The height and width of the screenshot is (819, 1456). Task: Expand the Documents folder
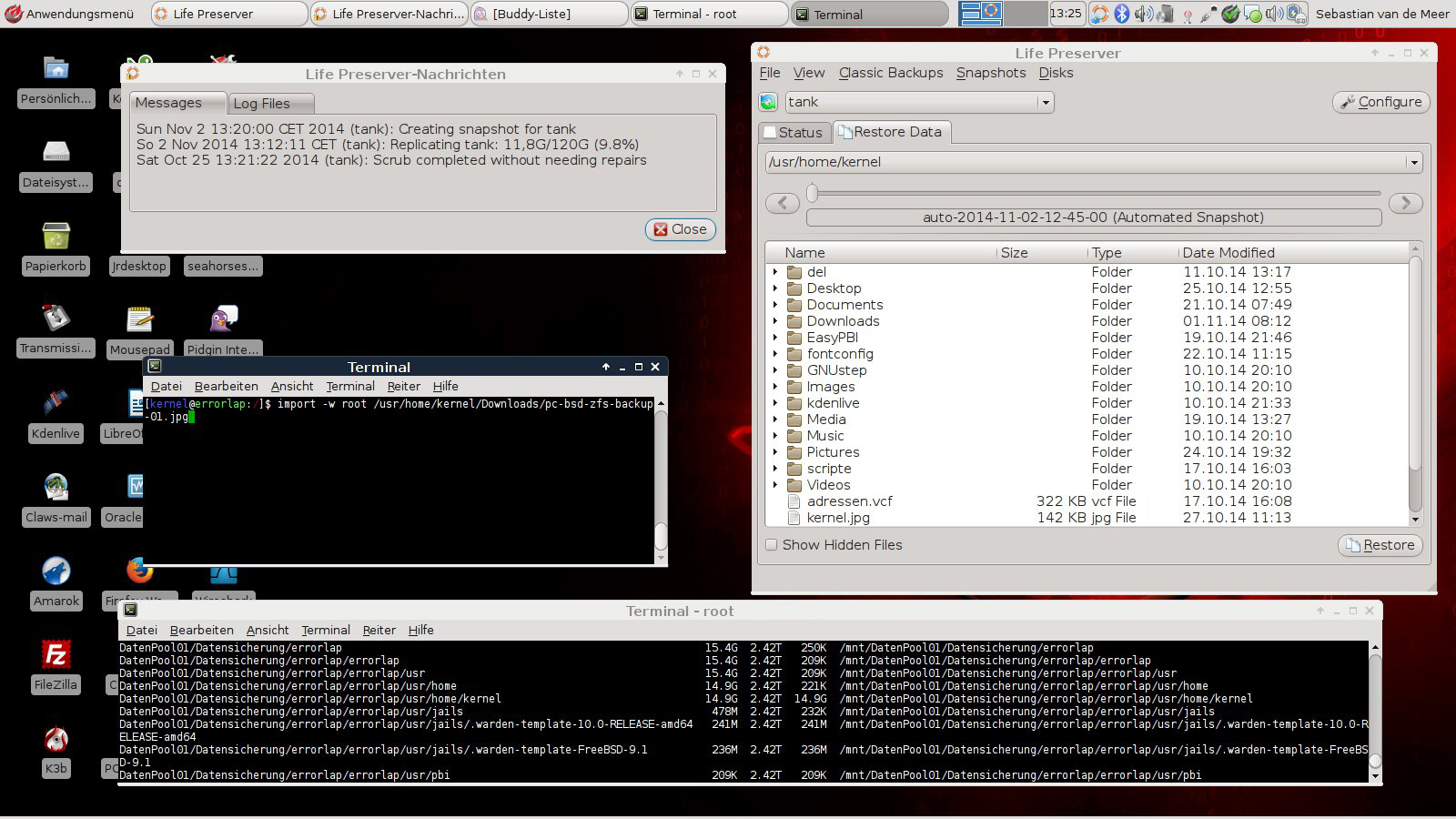(775, 305)
